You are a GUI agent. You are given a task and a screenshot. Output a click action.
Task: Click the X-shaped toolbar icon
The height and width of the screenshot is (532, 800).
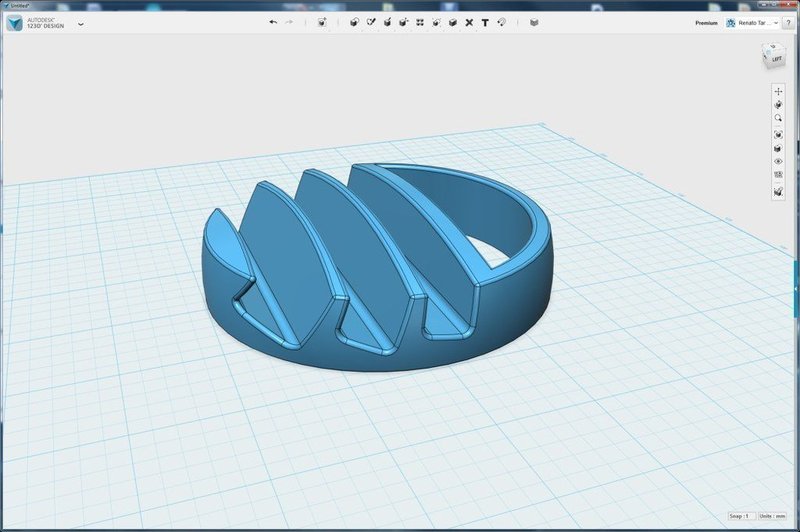[469, 22]
